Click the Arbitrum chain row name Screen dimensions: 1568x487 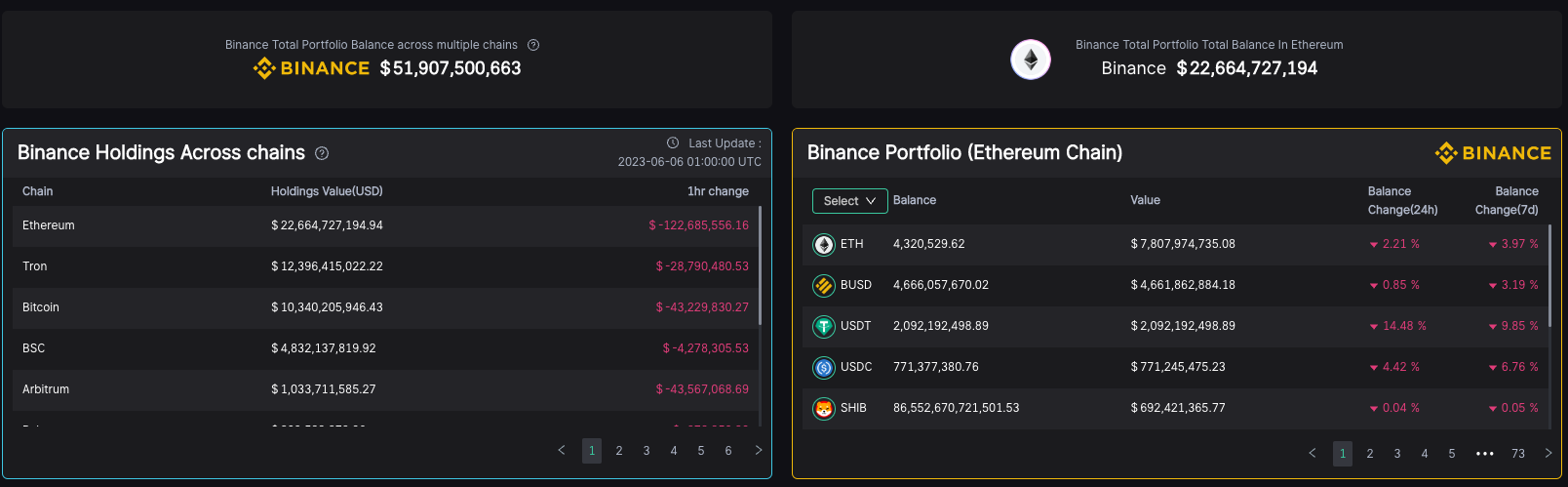pos(46,389)
